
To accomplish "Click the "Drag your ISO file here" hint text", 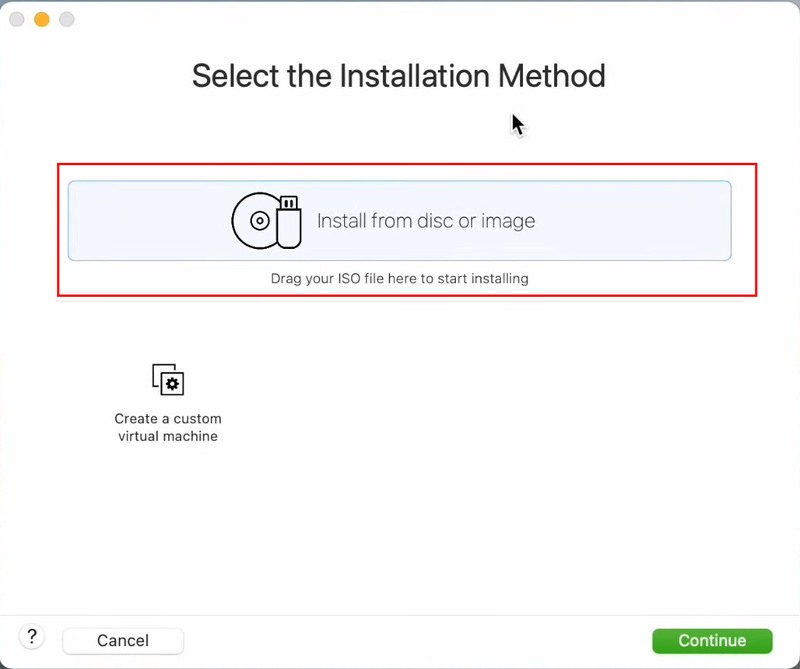I will tap(399, 279).
